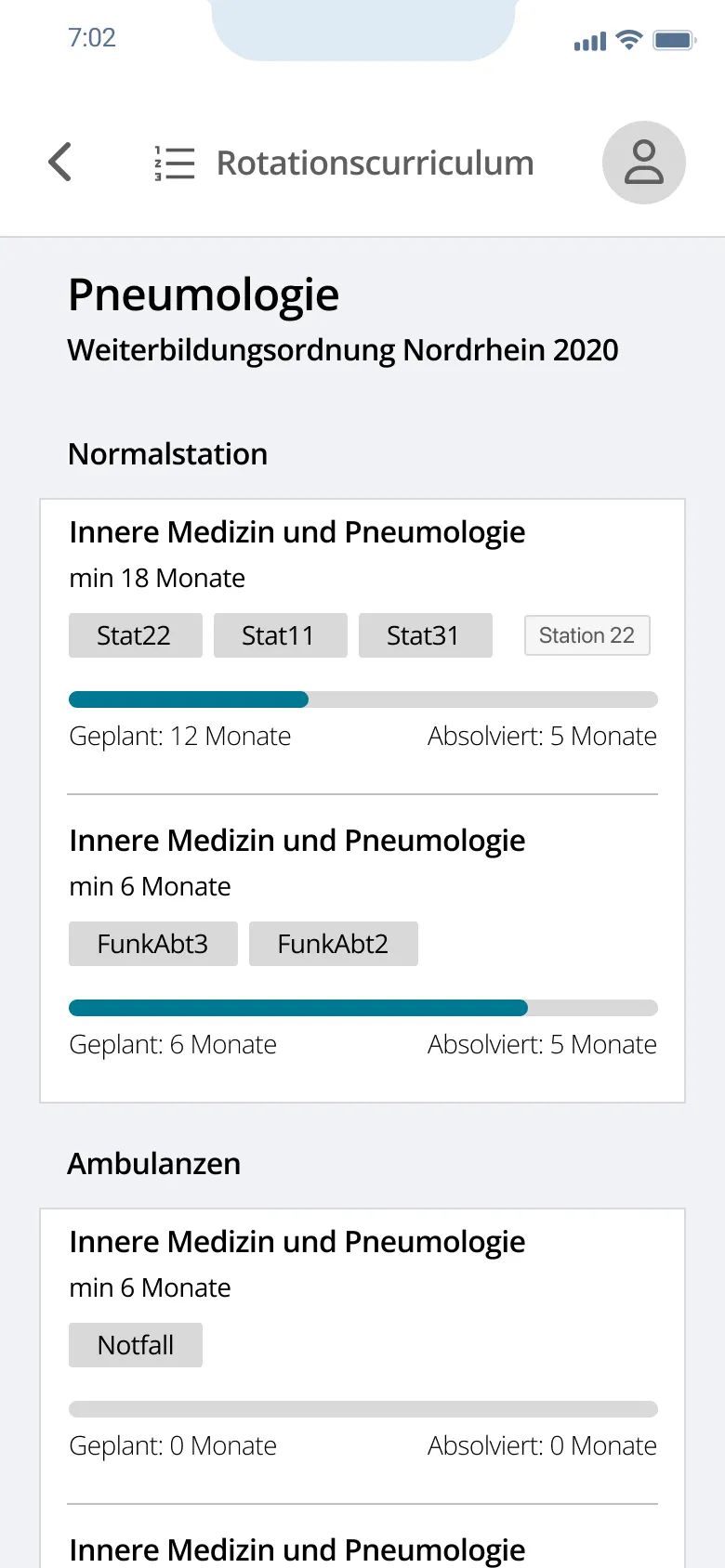Click the FunkAbt section progress bar

coord(362,1008)
